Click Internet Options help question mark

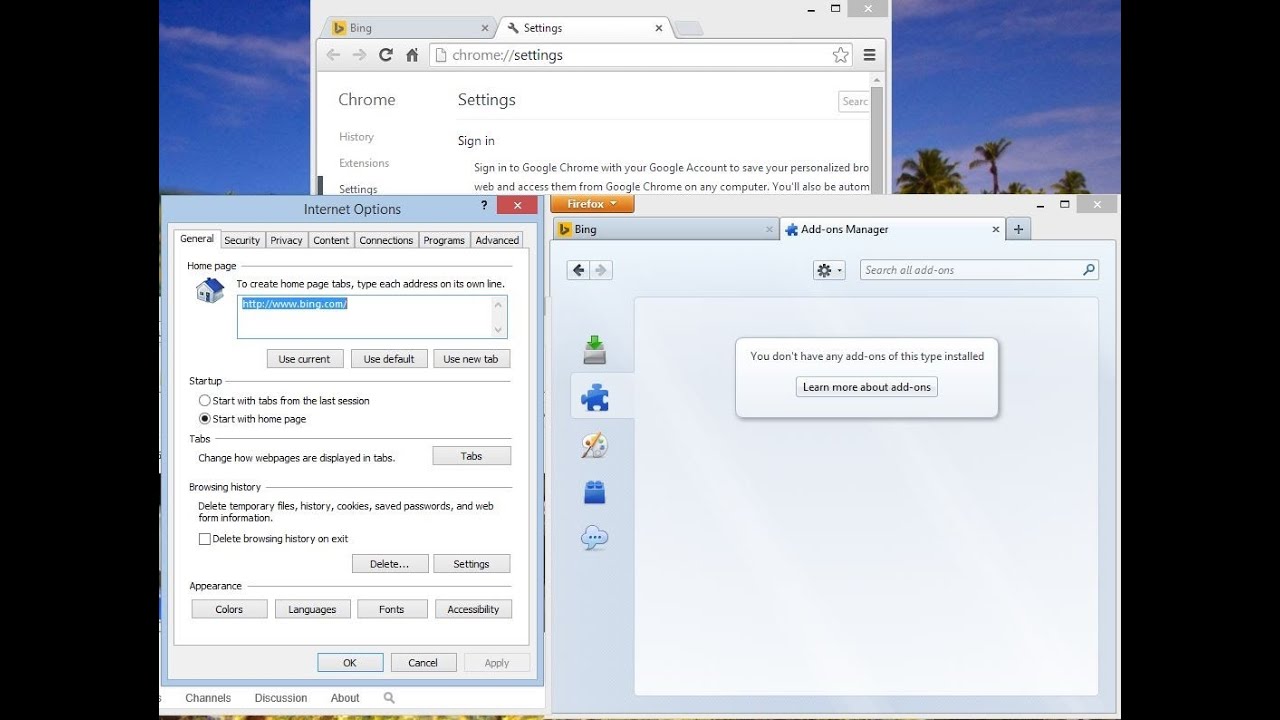click(485, 205)
